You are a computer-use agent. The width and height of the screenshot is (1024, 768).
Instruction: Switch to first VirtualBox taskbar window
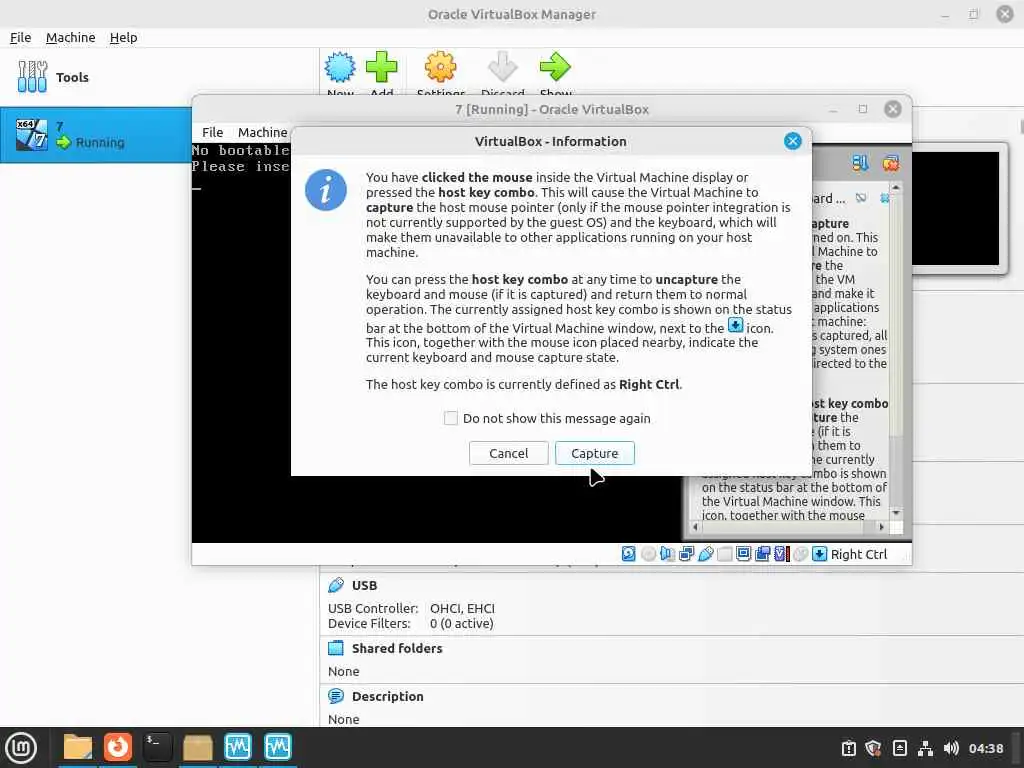pyautogui.click(x=237, y=748)
